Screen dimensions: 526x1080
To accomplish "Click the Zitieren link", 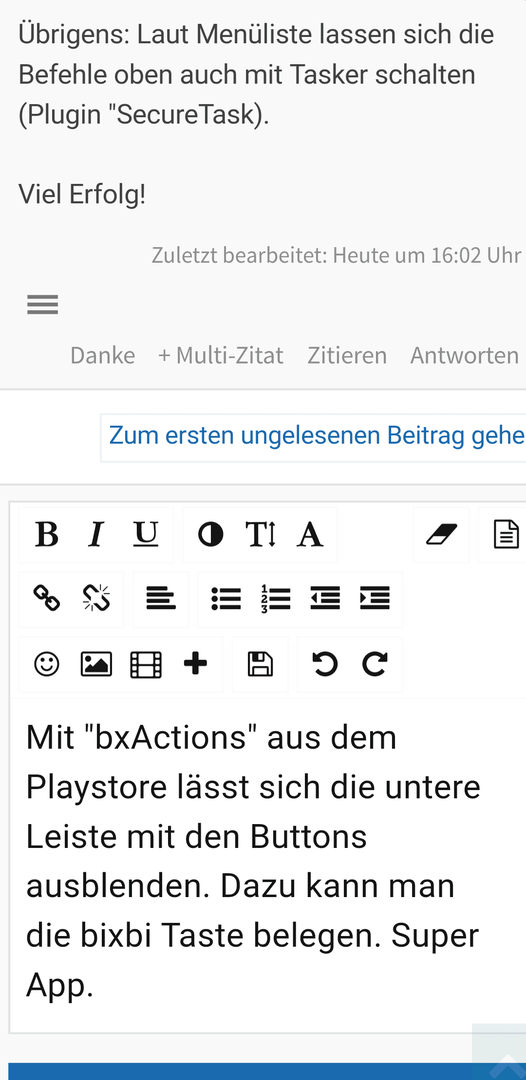I will 347,355.
